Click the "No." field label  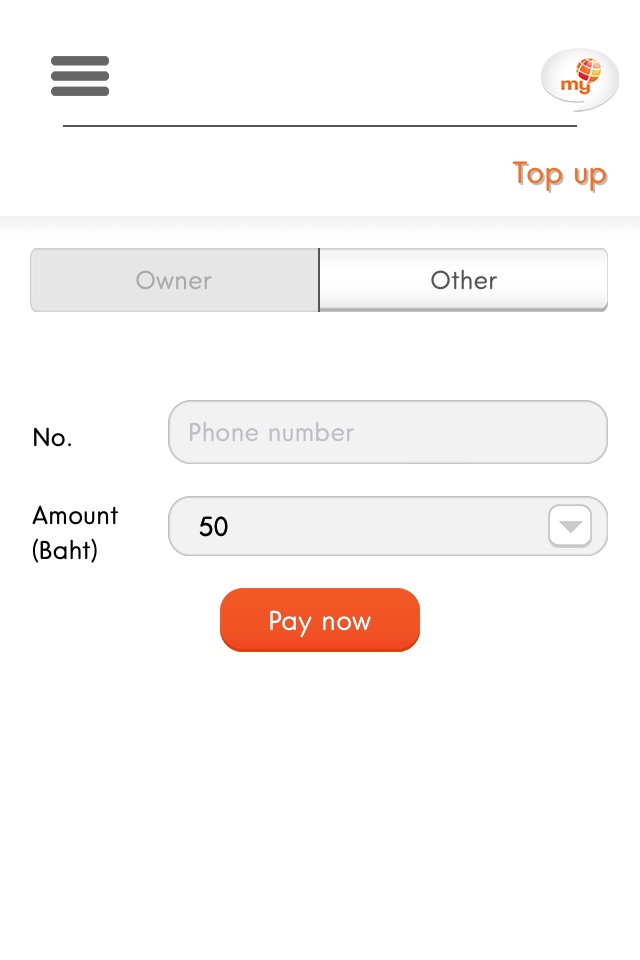(52, 437)
